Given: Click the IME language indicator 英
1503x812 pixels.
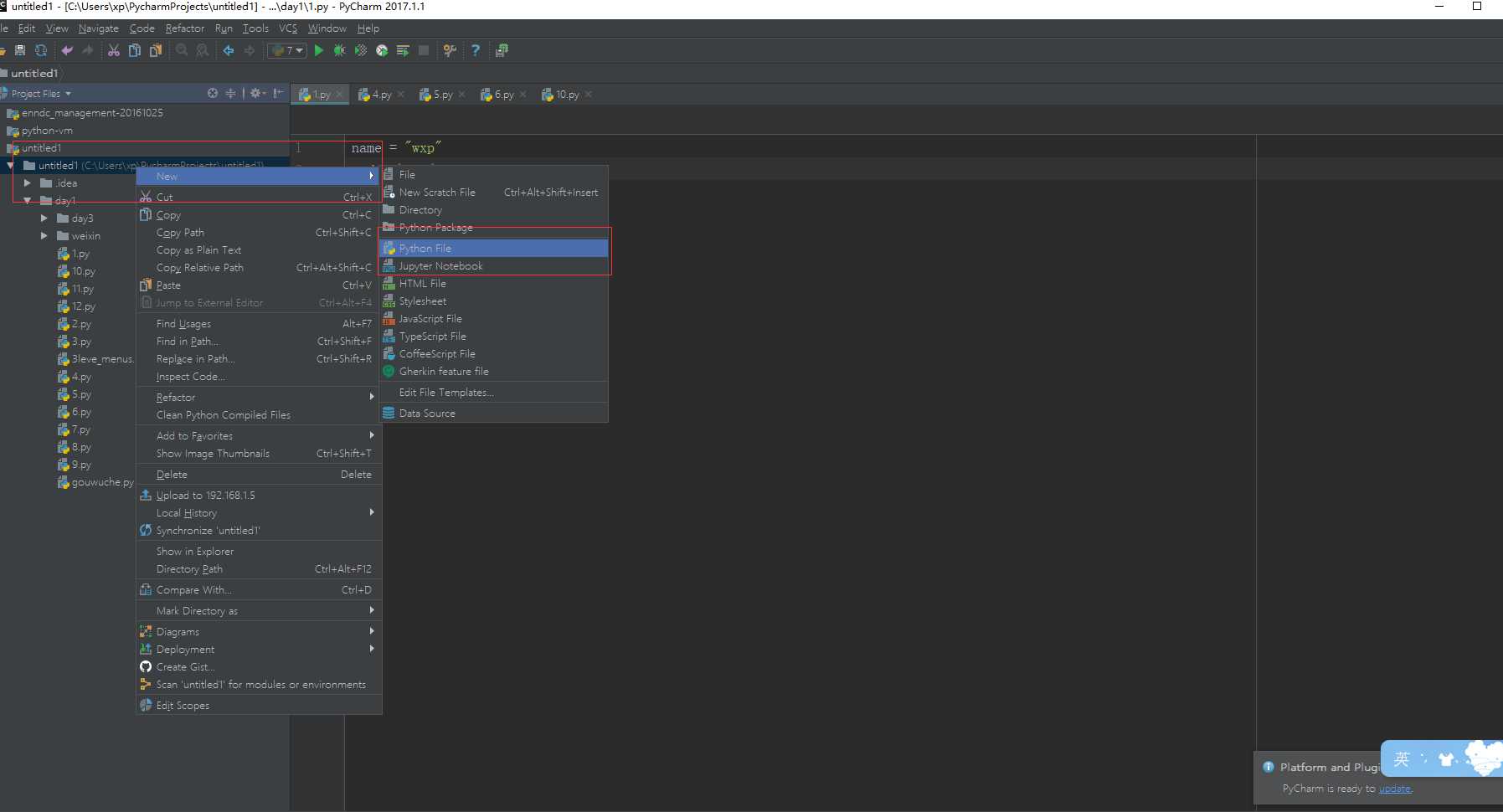Looking at the screenshot, I should pos(1402,759).
